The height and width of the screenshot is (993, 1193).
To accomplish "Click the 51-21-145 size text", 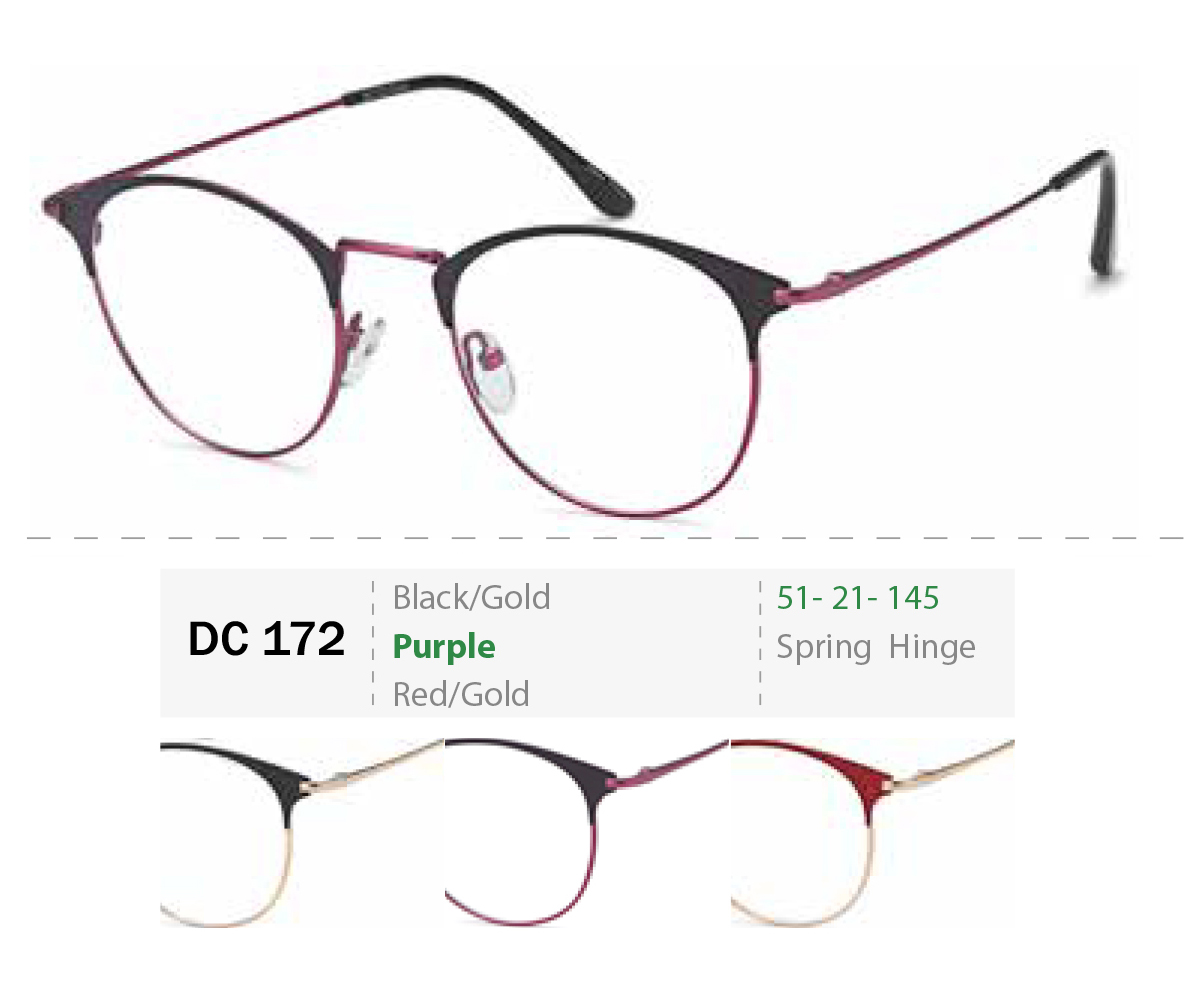I will click(857, 597).
